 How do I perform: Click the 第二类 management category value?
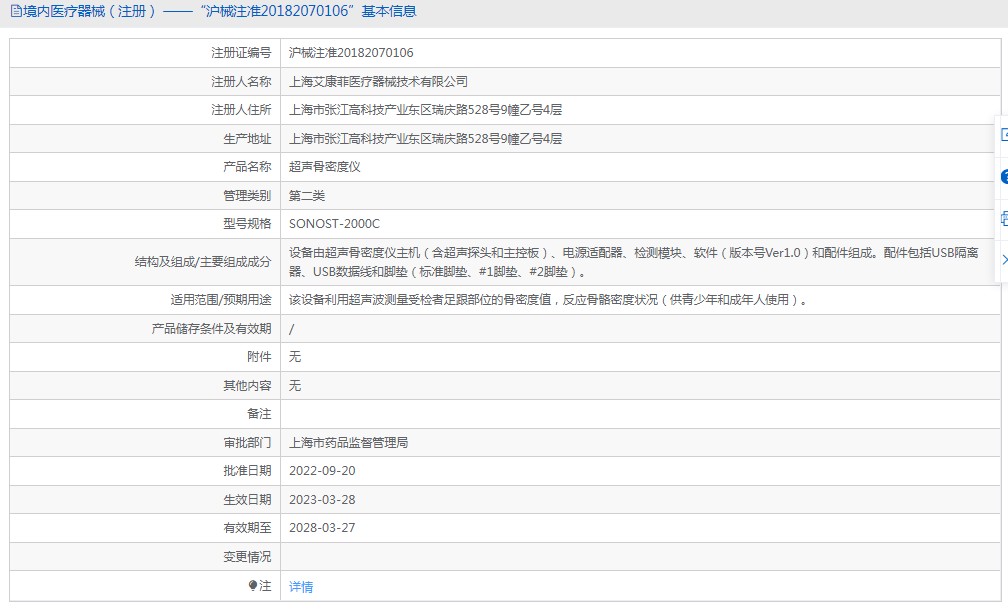point(307,195)
